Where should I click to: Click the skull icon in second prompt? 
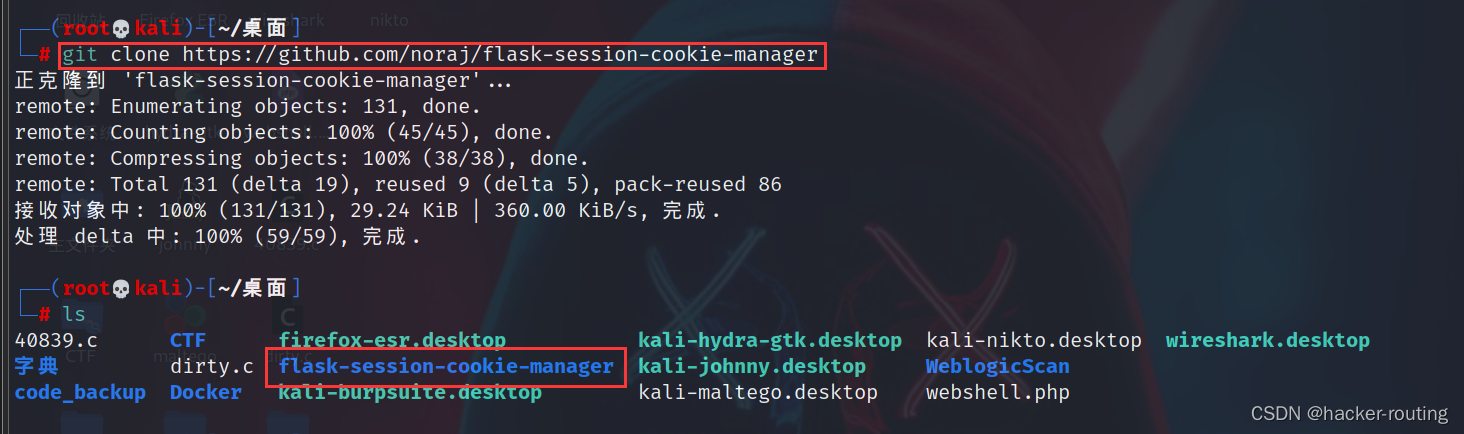point(121,289)
